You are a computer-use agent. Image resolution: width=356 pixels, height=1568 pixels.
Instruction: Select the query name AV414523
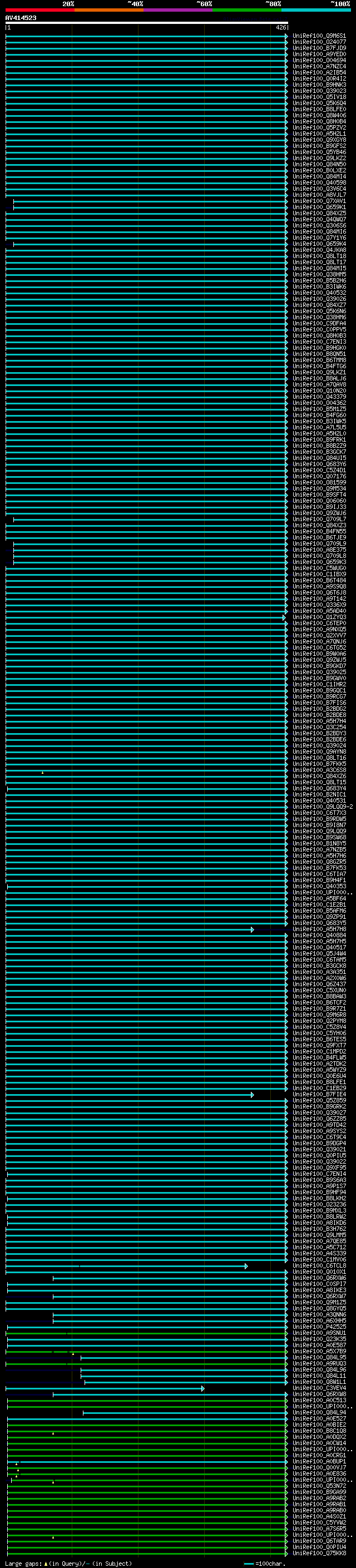[x=21, y=18]
